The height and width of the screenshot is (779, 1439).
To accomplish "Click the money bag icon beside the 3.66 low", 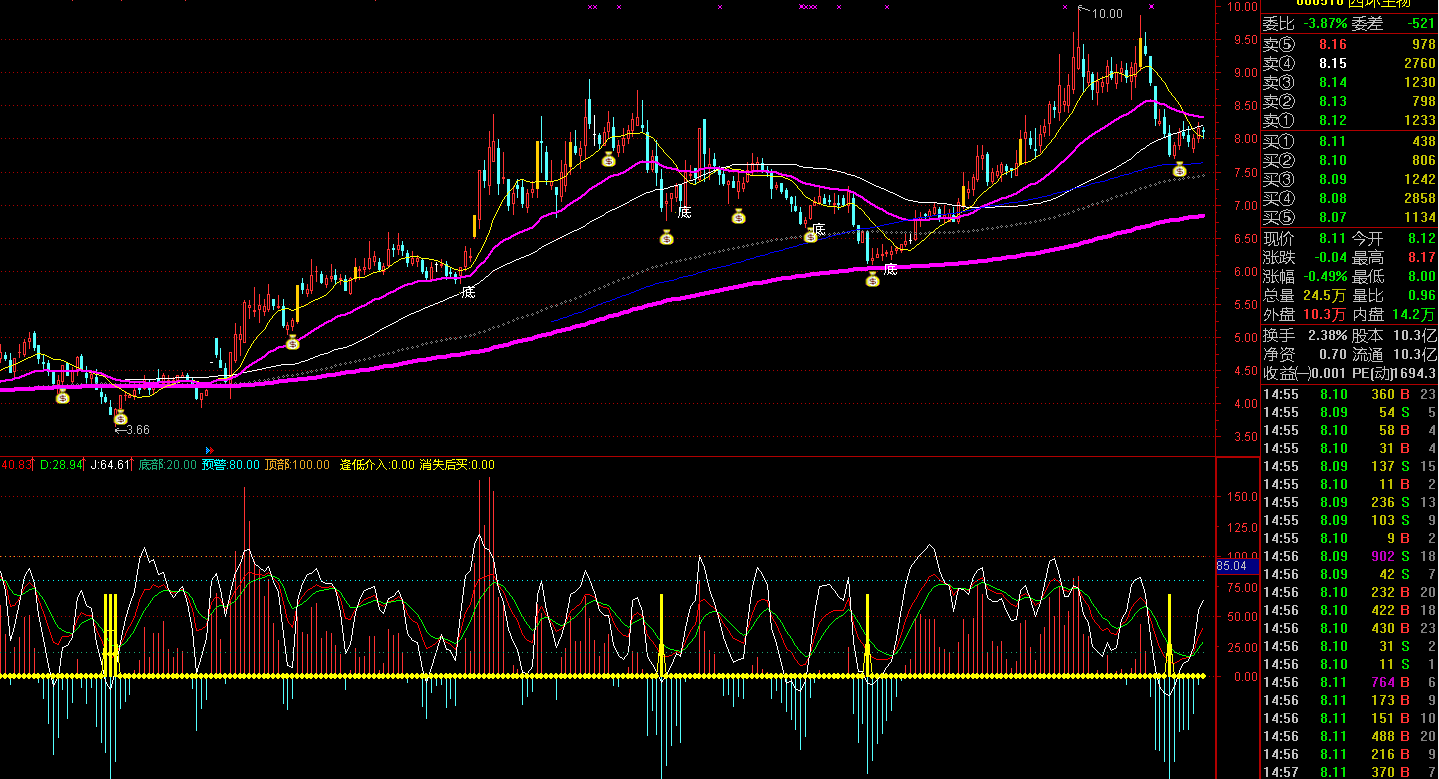I will (121, 417).
